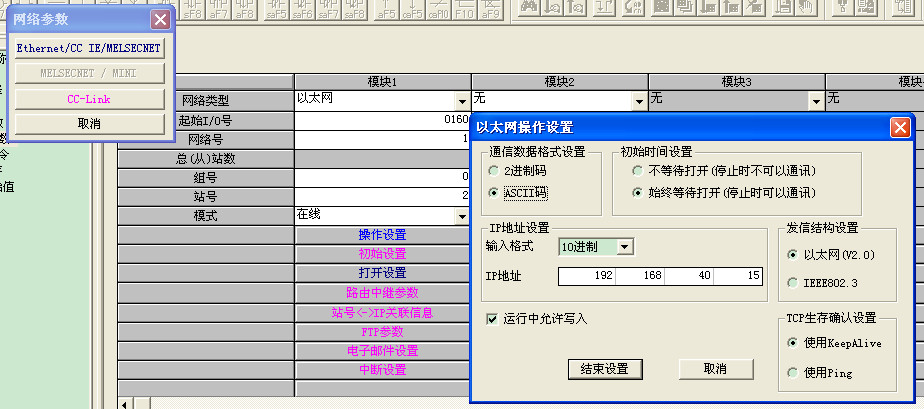
Task: Toggle the 运行中允许写入 checkbox
Action: pos(491,319)
